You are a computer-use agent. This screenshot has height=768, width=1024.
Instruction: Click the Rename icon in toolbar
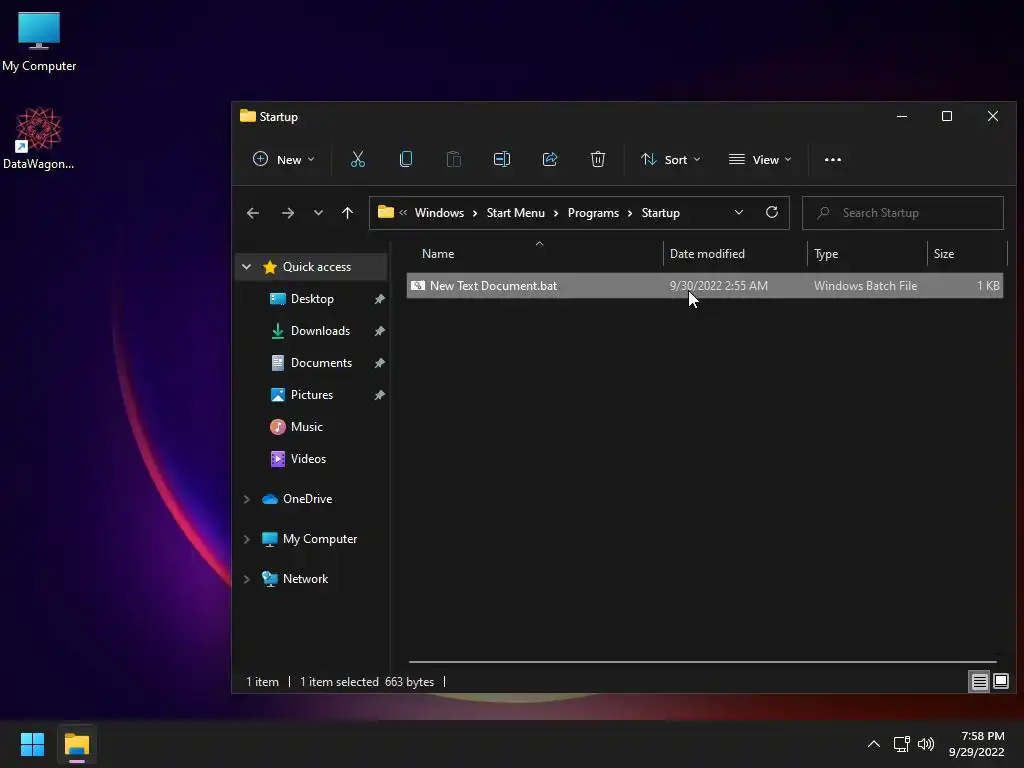502,159
